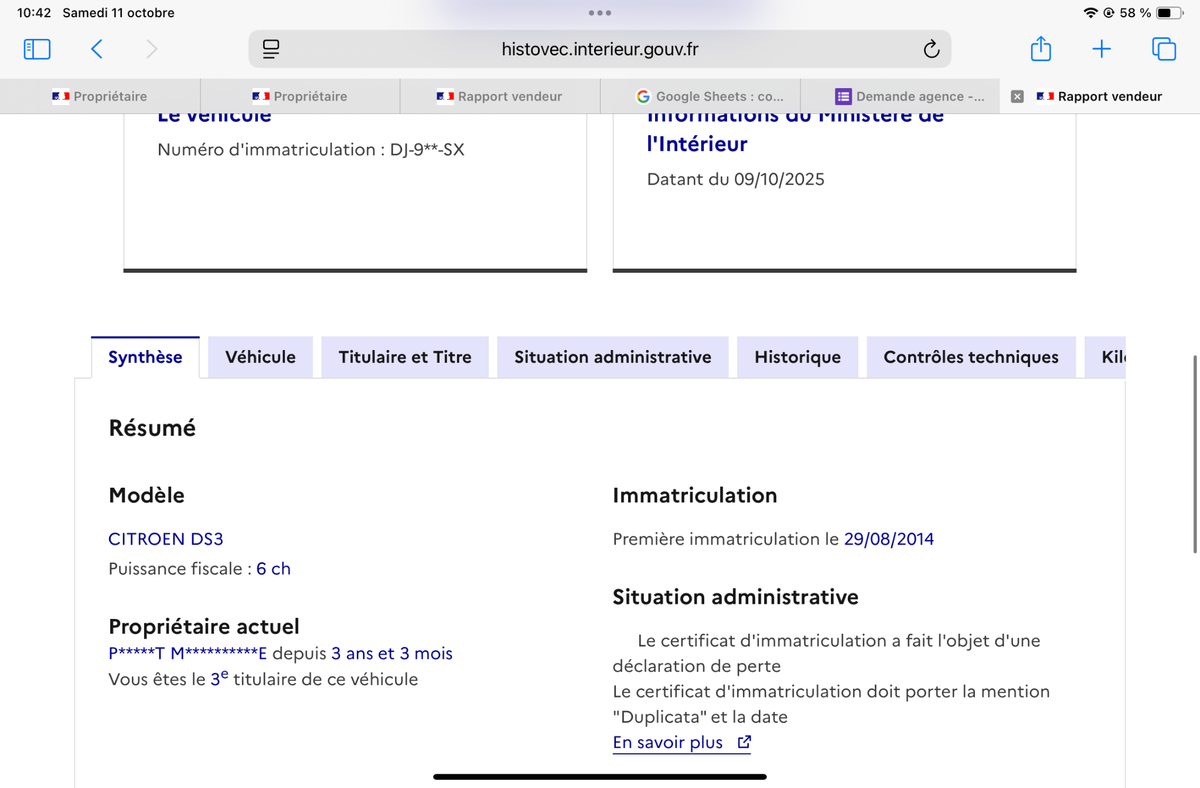
Task: Open the page reader format menu icon
Action: coord(271,48)
